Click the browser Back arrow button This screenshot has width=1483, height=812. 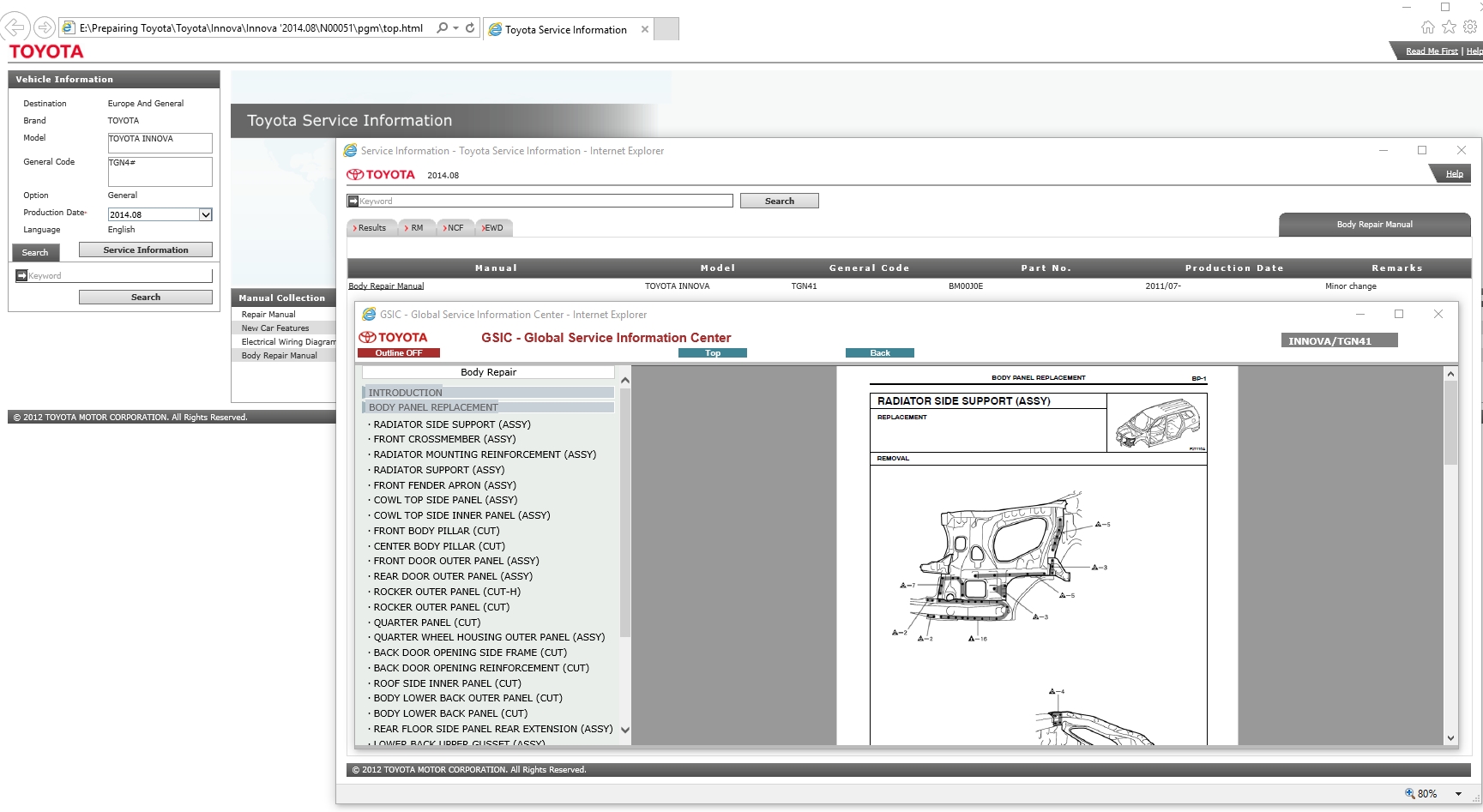click(x=15, y=27)
